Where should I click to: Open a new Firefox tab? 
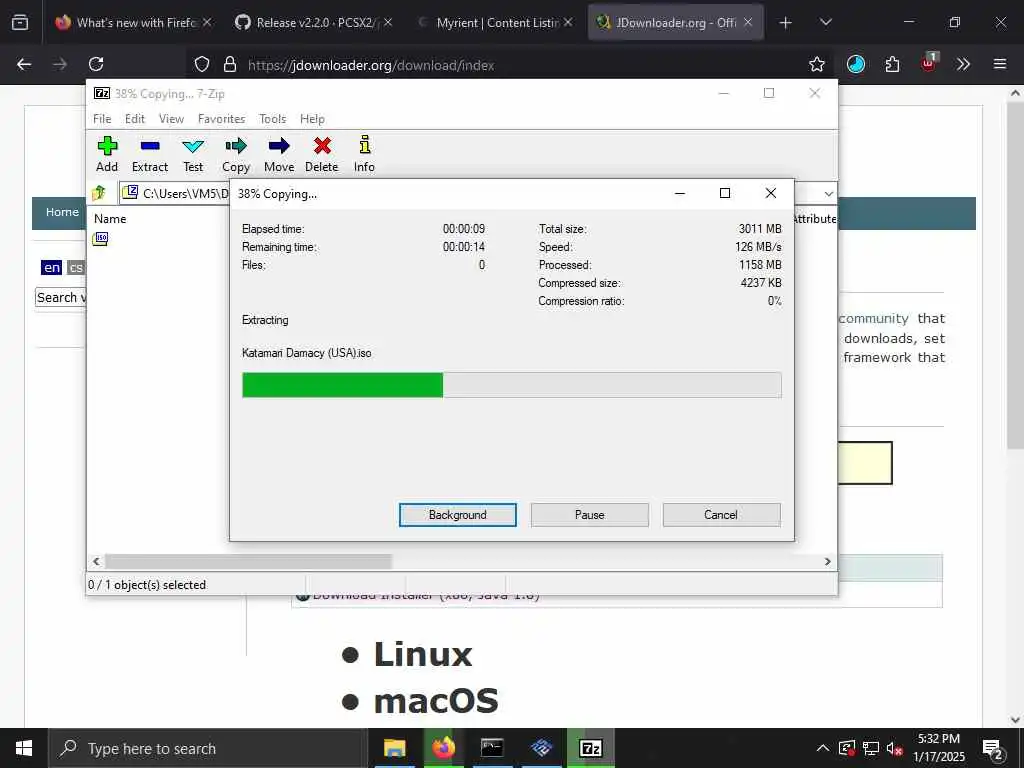(786, 23)
